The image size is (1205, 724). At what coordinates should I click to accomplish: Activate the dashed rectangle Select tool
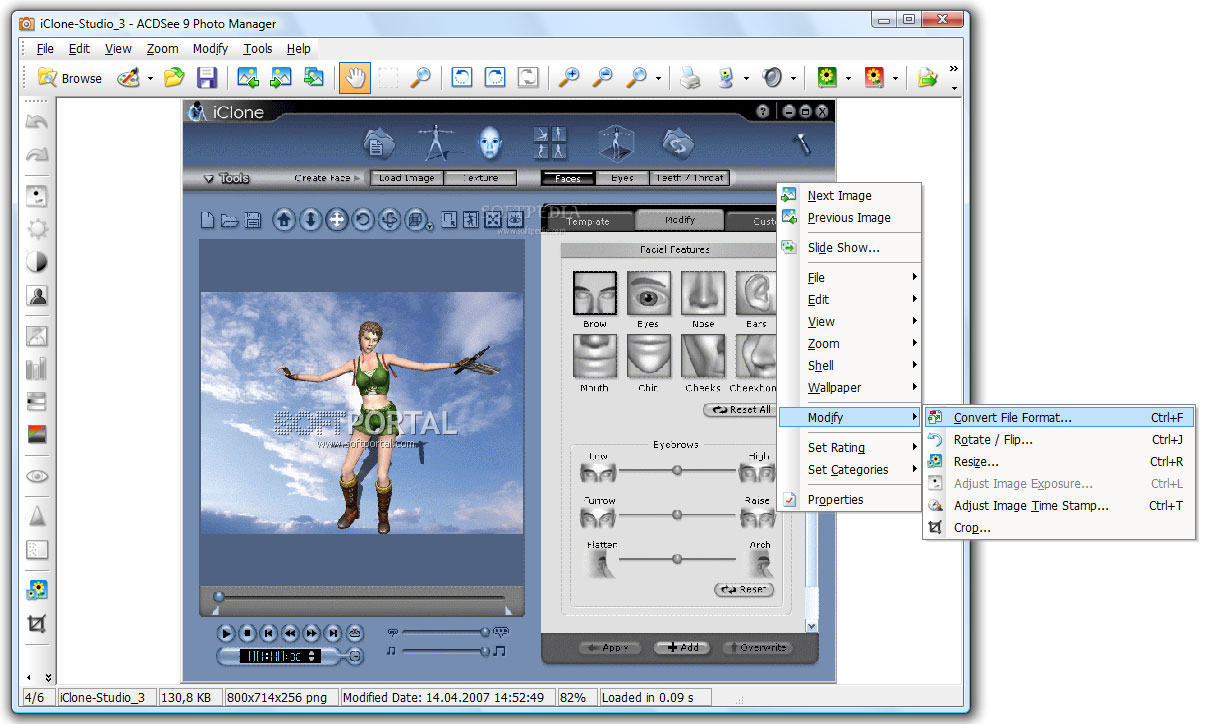pyautogui.click(x=388, y=78)
